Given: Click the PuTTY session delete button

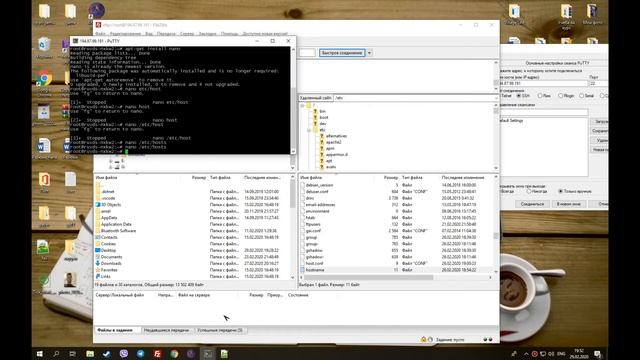Looking at the screenshot, I should tap(600, 140).
